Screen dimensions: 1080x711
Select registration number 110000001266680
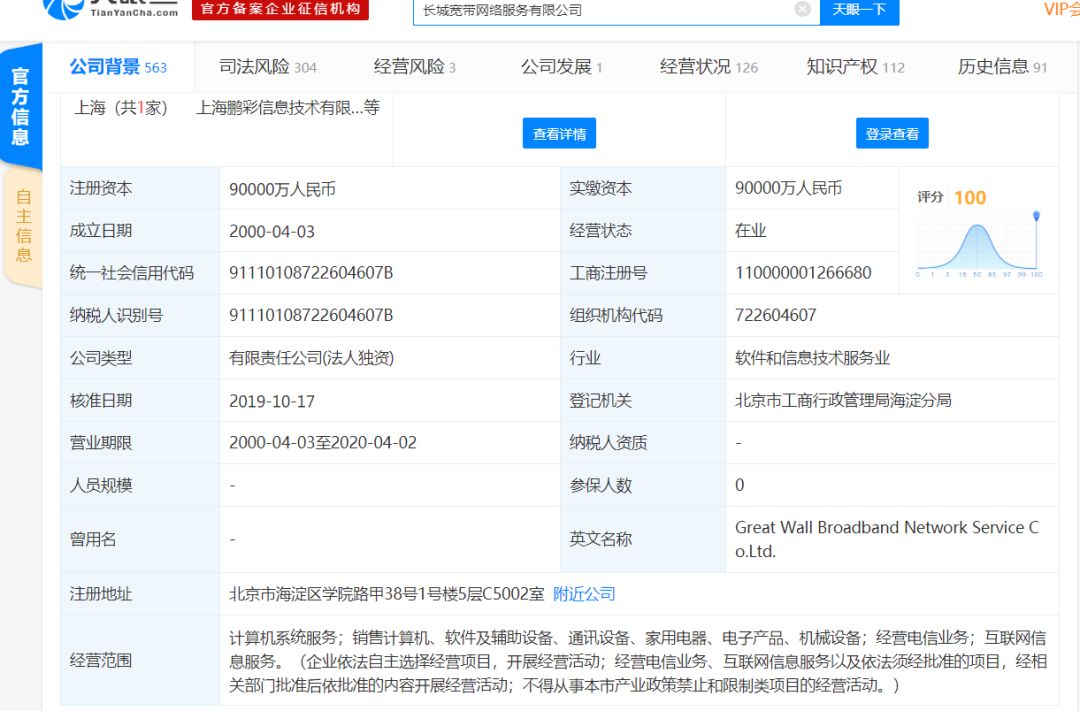803,273
